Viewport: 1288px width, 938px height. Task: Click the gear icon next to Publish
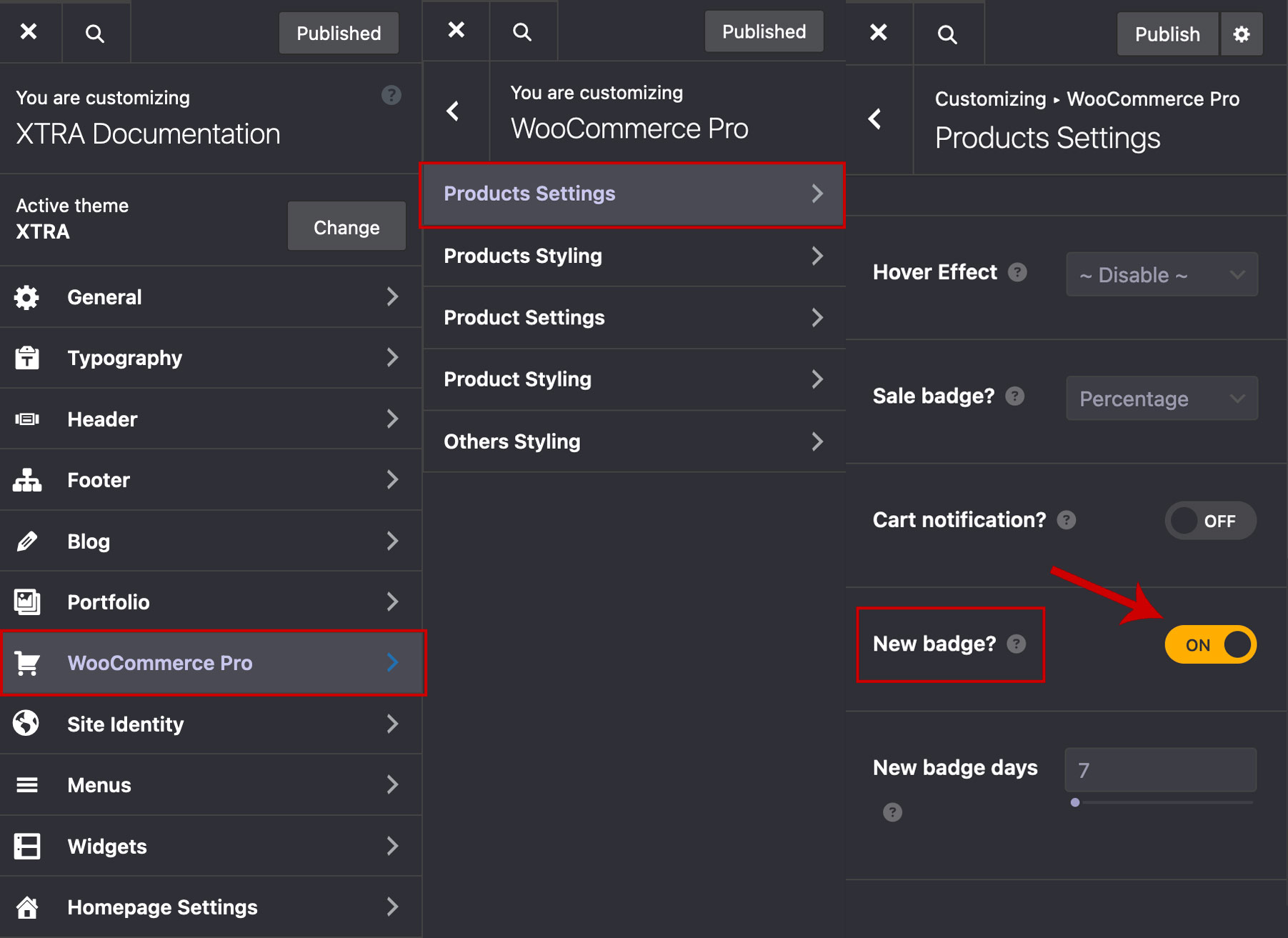coord(1242,34)
